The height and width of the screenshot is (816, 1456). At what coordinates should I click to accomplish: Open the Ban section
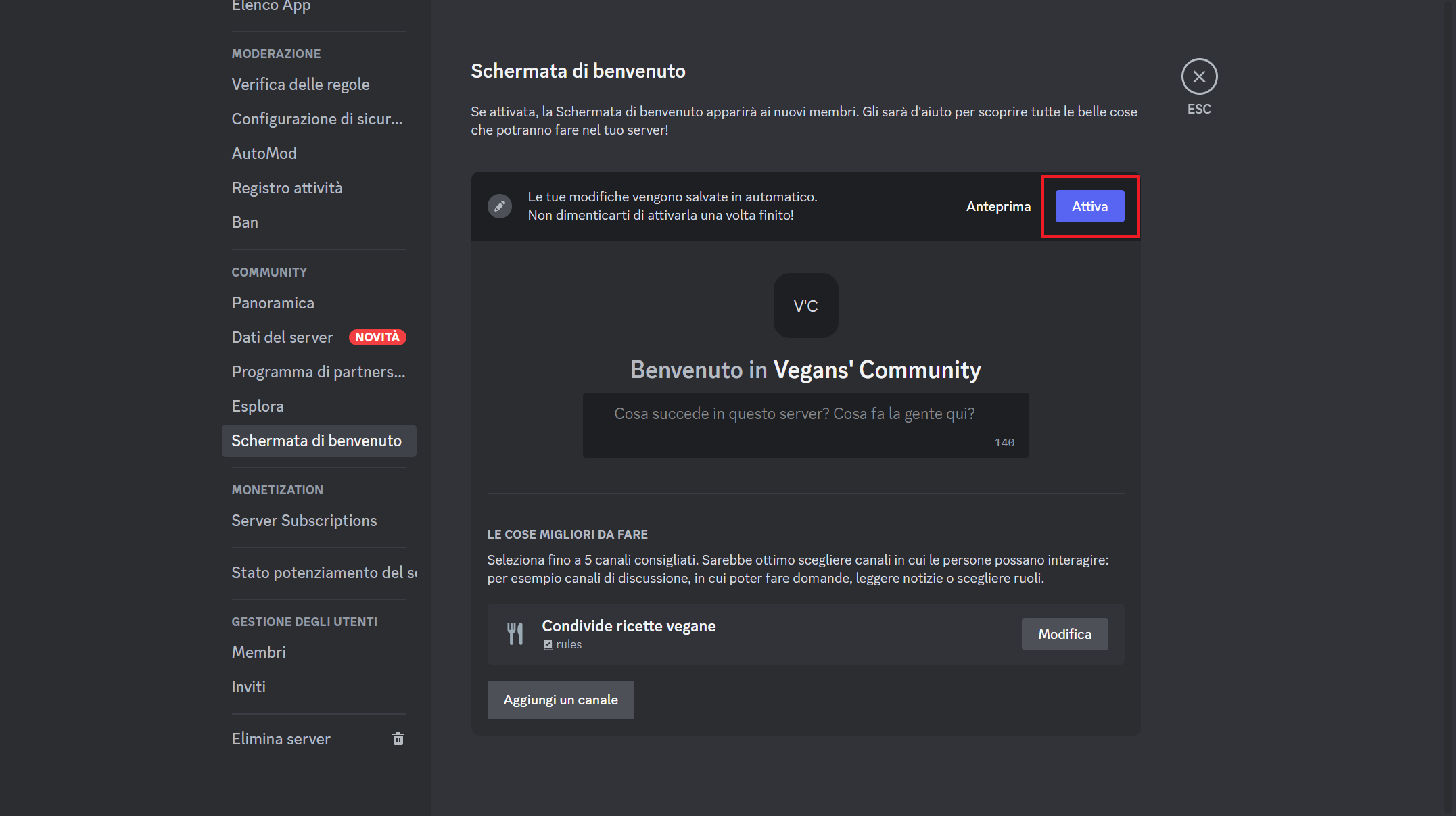coord(245,222)
